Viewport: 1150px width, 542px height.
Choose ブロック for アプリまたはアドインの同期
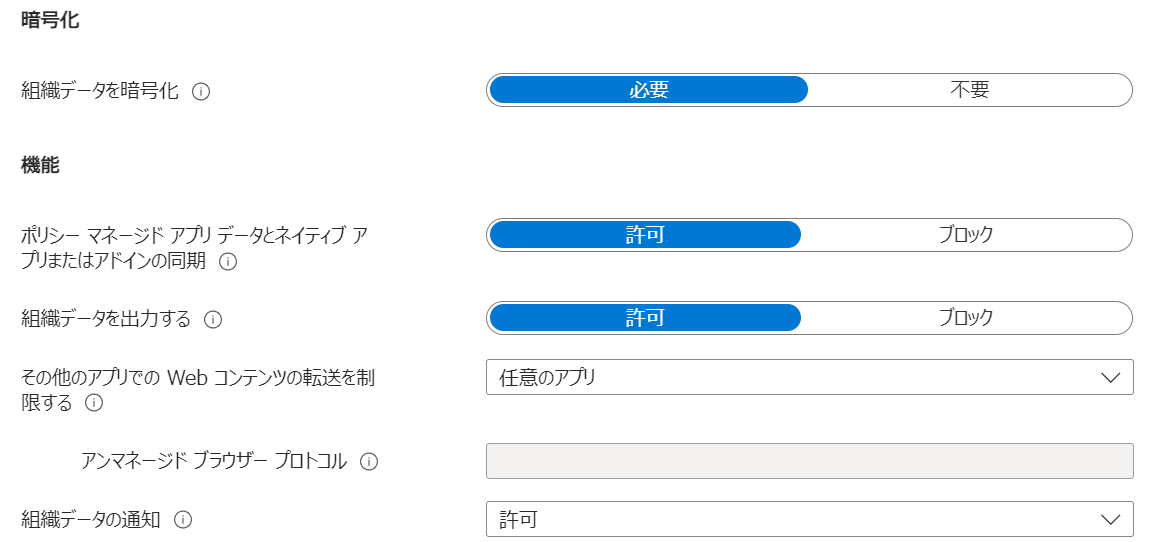point(966,235)
